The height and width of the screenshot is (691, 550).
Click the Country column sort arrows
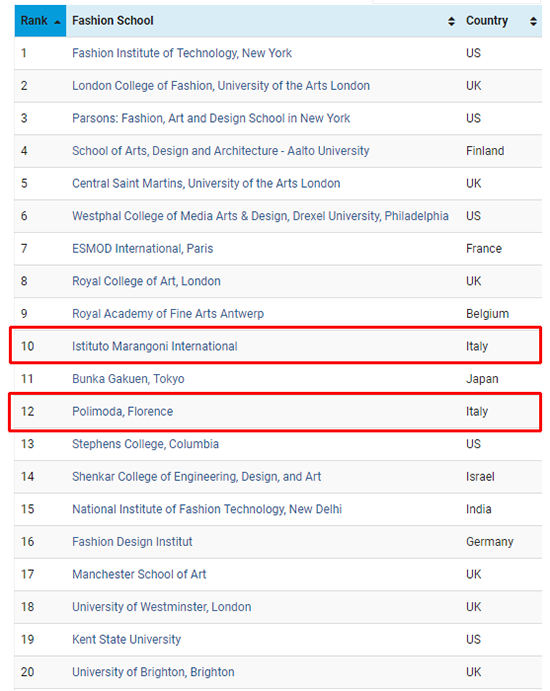click(x=533, y=21)
